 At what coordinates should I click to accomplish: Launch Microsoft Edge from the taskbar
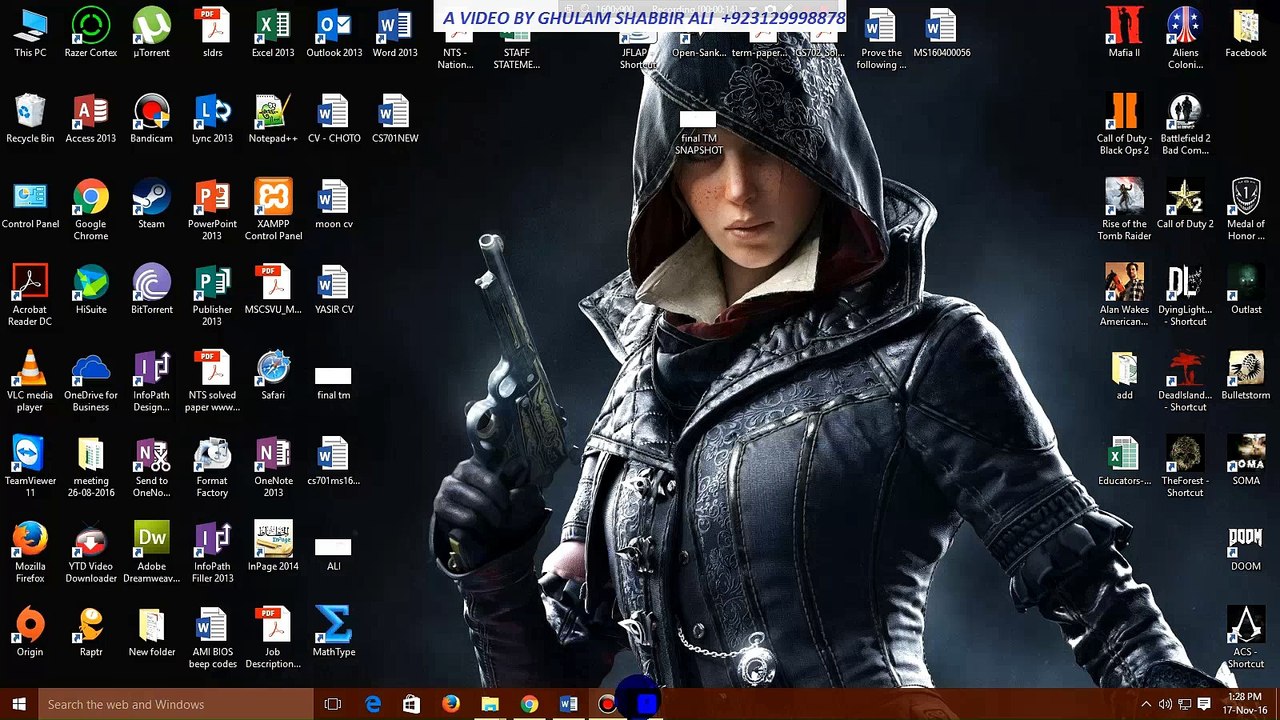click(x=373, y=704)
